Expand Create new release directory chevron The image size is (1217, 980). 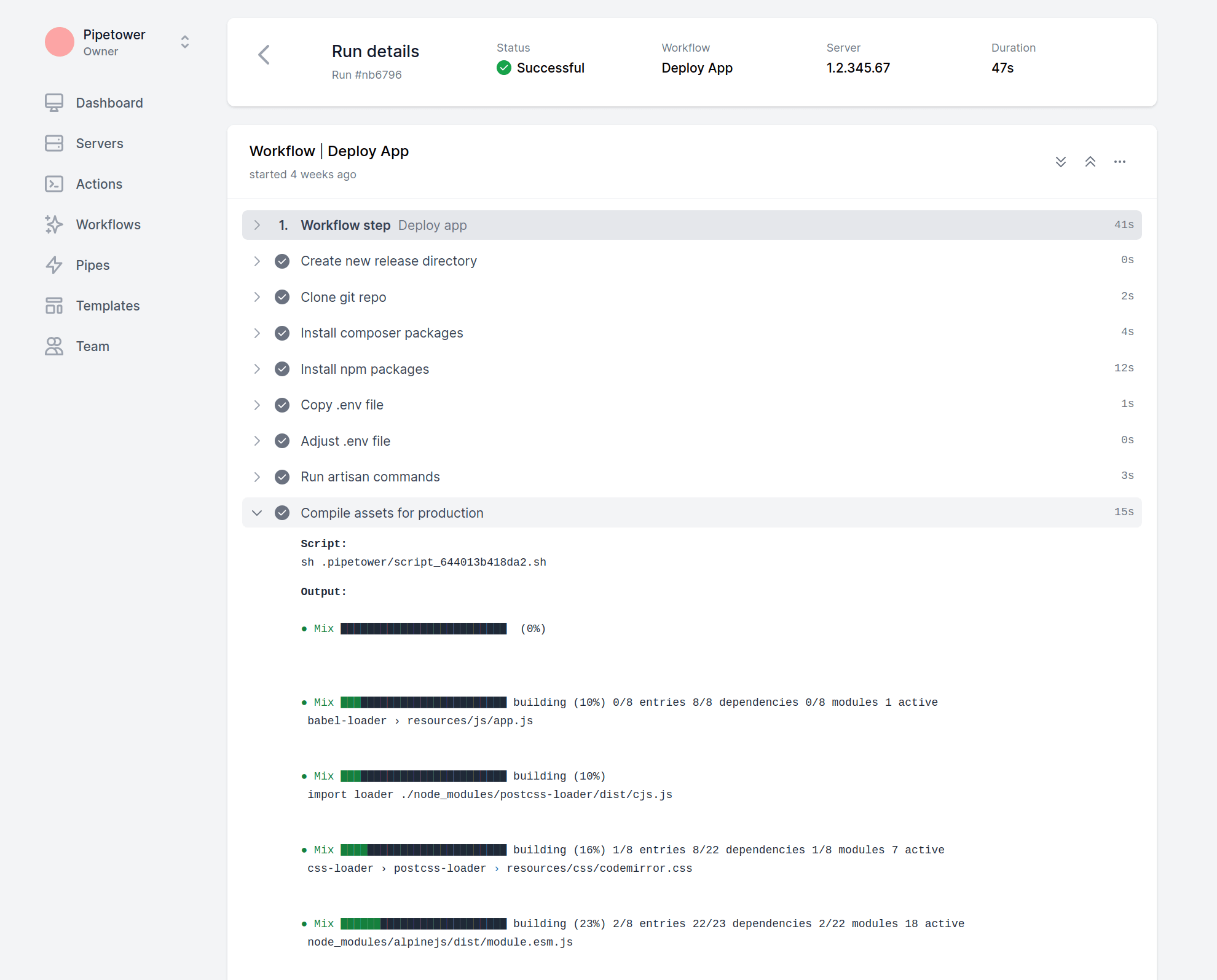(257, 261)
